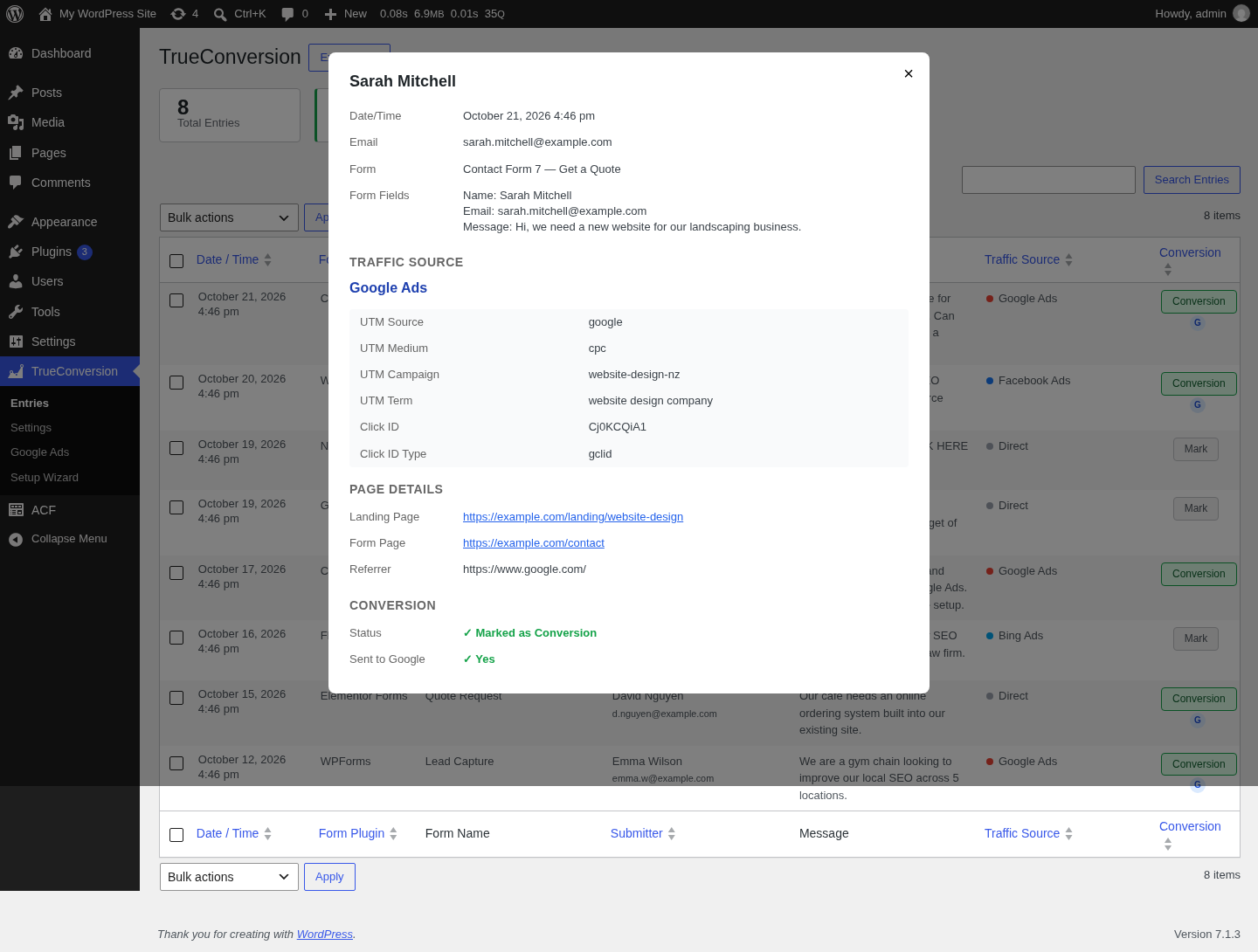The width and height of the screenshot is (1258, 952).
Task: Open the top Bulk actions dropdown
Action: pos(229,217)
